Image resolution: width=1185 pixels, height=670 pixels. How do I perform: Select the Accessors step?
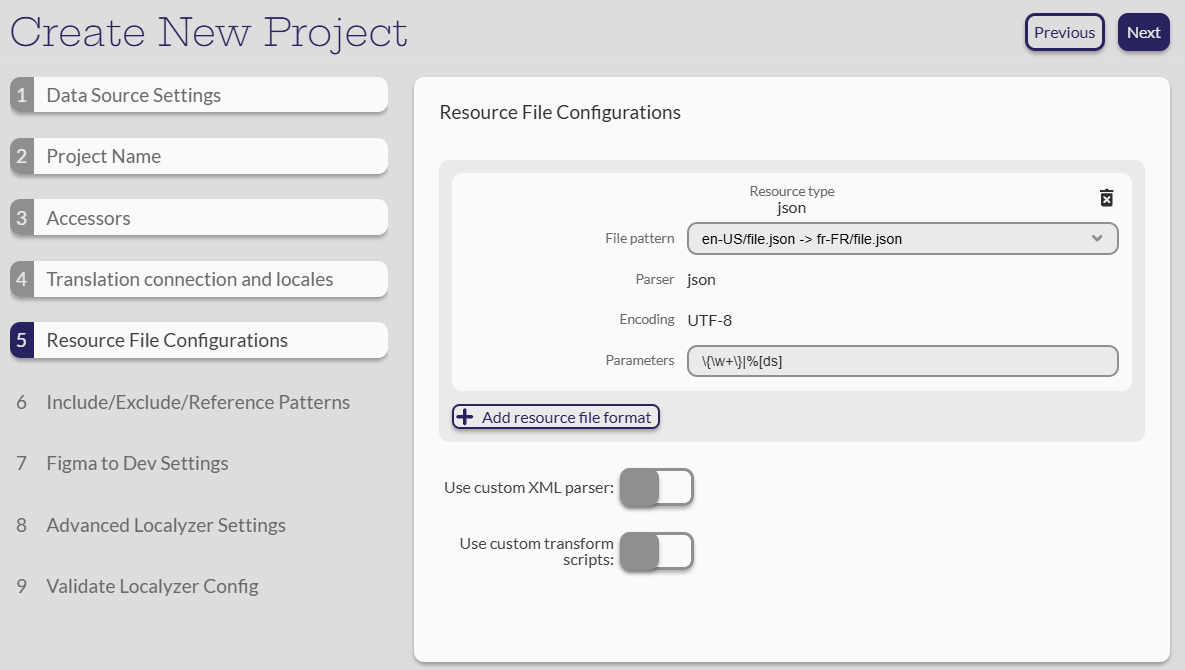click(x=89, y=218)
